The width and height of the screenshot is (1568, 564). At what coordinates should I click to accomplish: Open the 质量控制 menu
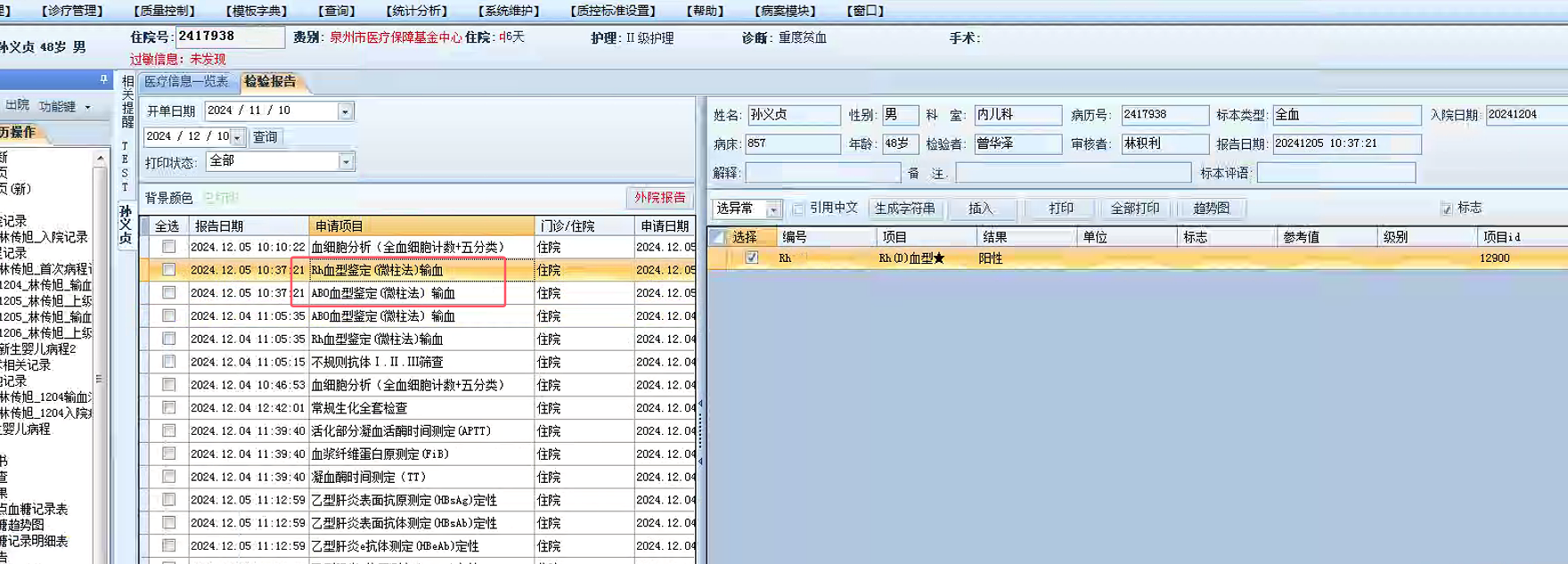click(164, 11)
